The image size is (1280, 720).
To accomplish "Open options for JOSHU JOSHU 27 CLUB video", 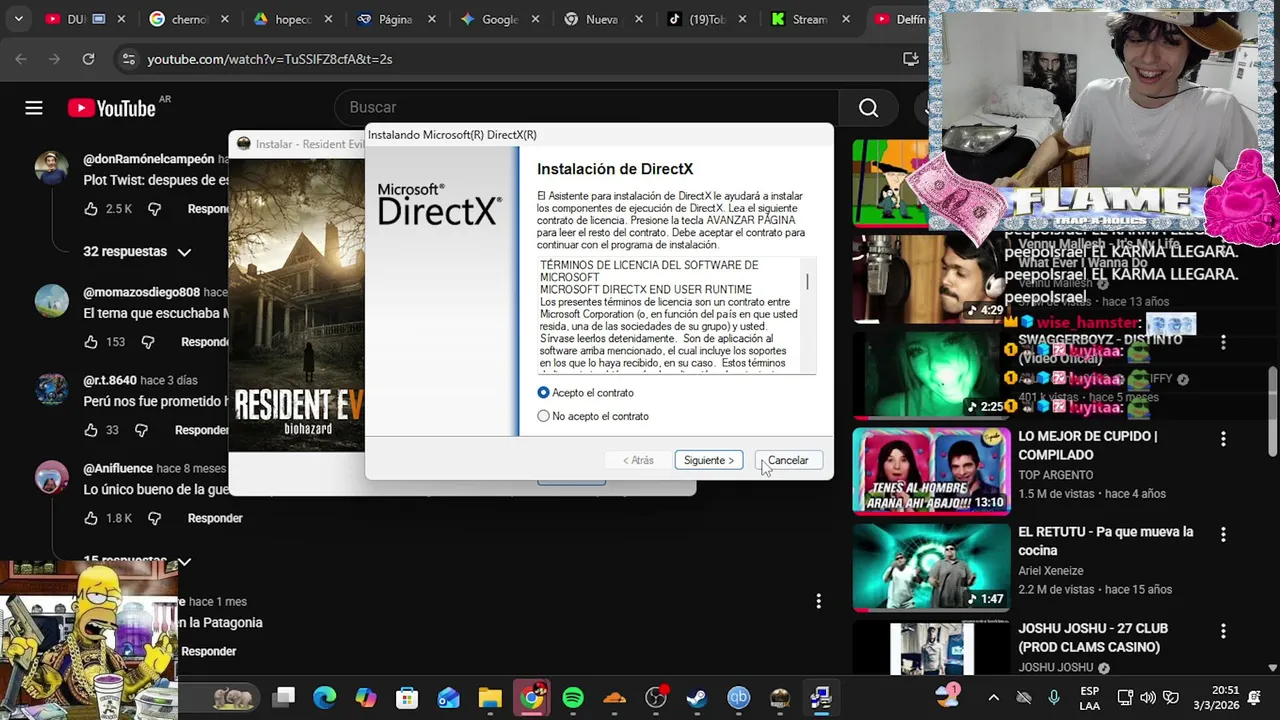I will 1223,631.
